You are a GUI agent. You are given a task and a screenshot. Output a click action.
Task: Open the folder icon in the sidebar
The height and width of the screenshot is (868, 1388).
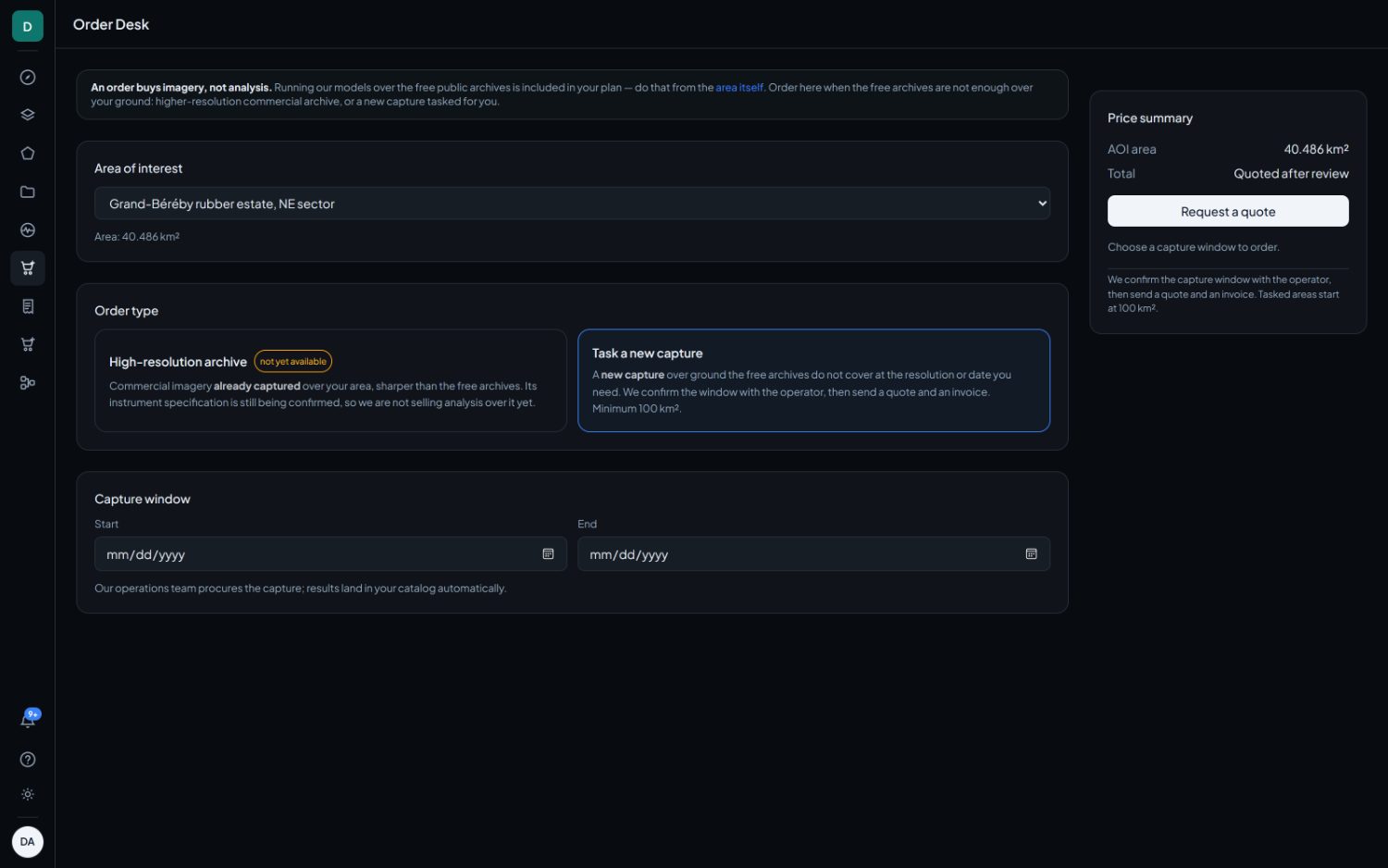[x=28, y=192]
